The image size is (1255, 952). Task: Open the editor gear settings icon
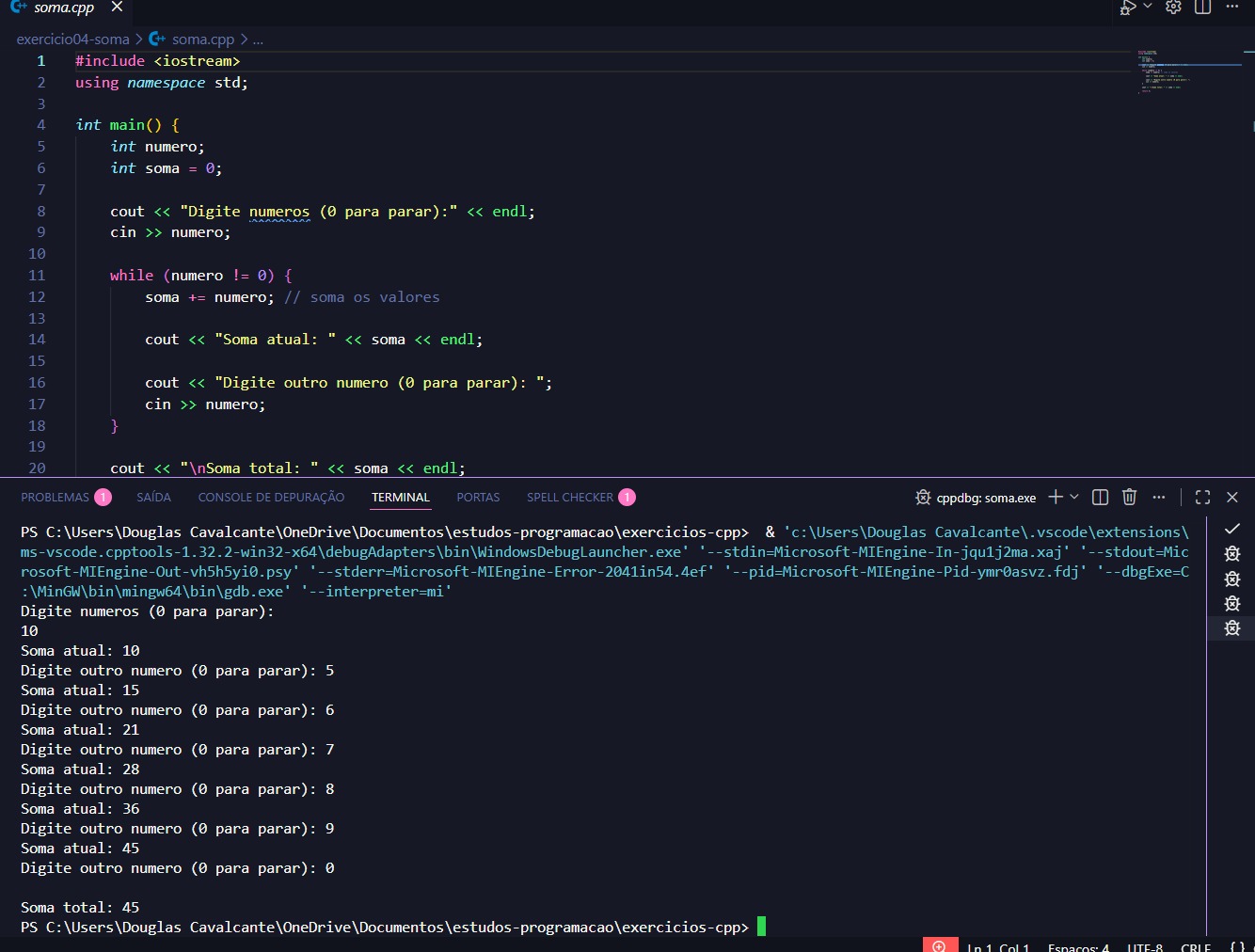pos(1173,7)
